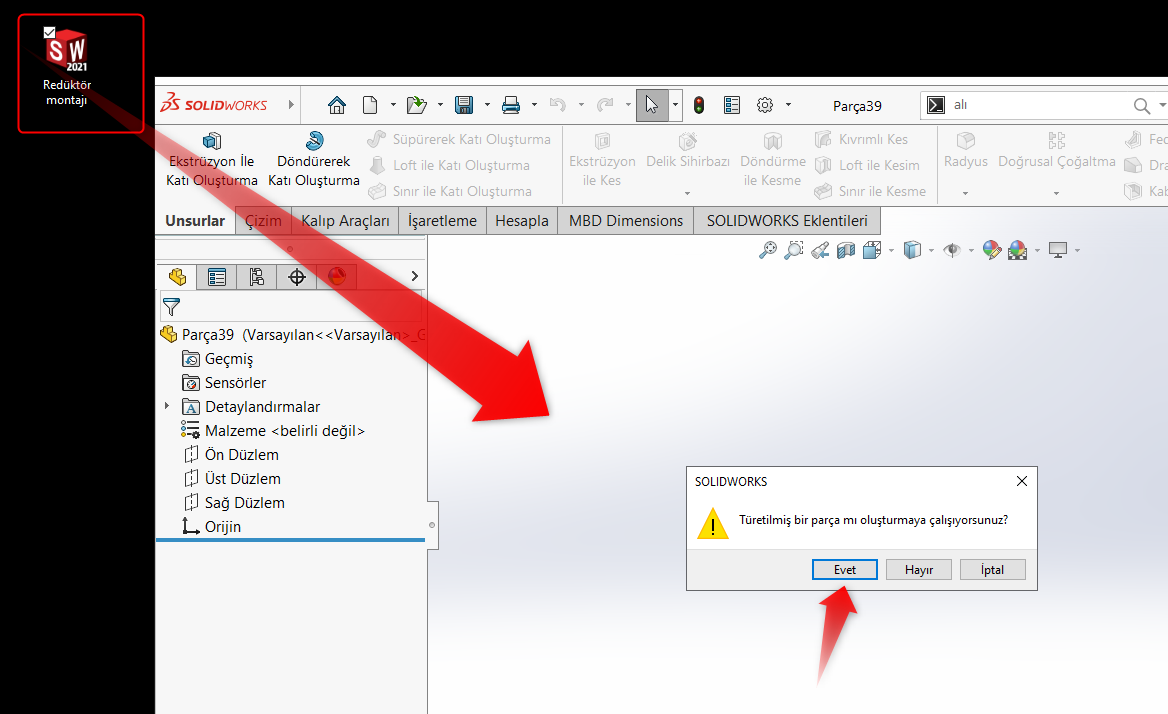1168x714 pixels.
Task: Zoom to fit using the heads-up view icon
Action: coord(767,250)
